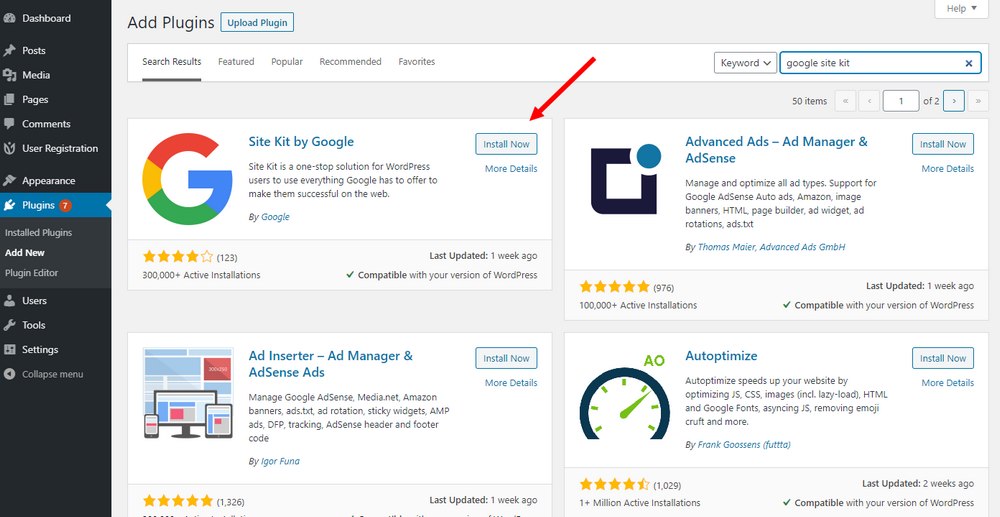Click the User Registration icon
This screenshot has width=1000, height=517.
tap(9, 149)
